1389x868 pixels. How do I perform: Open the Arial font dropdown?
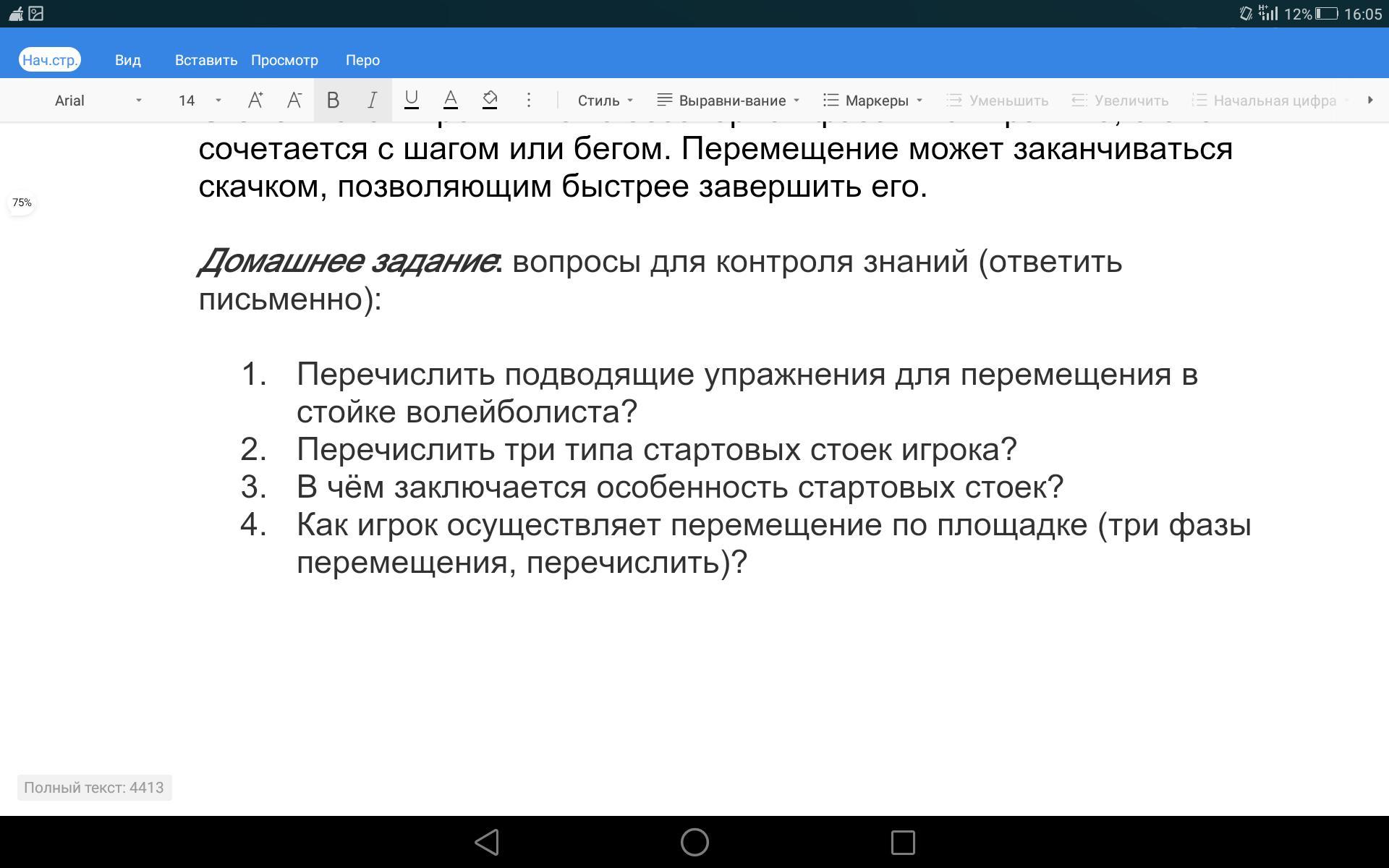[x=98, y=100]
